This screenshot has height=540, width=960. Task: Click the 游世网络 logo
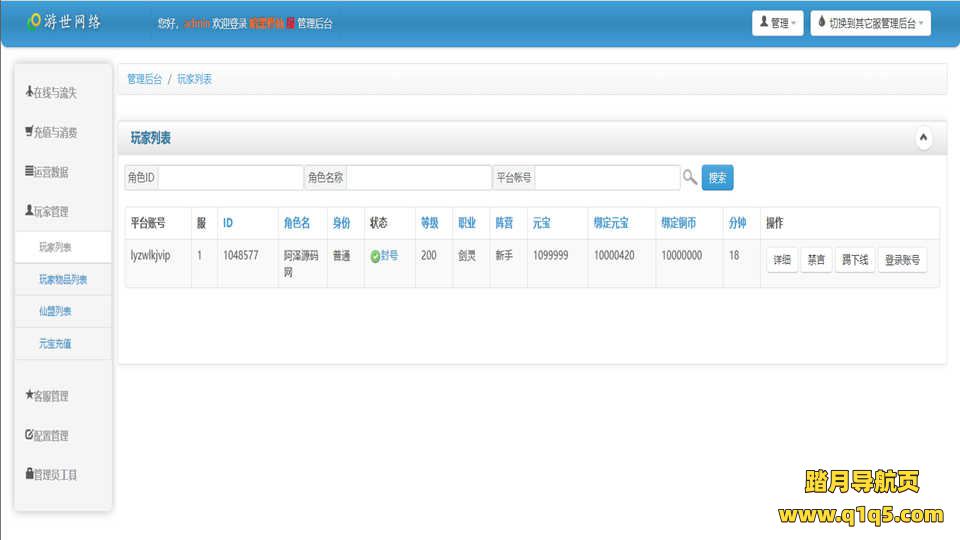64,22
